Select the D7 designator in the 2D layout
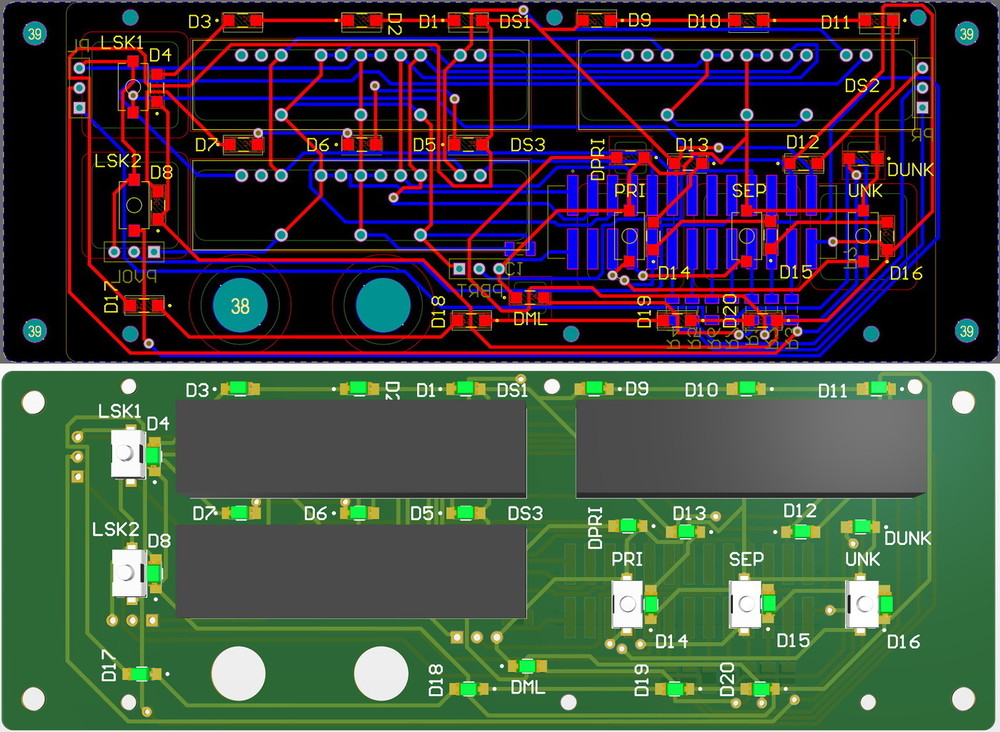Image resolution: width=1000 pixels, height=732 pixels. [x=207, y=145]
